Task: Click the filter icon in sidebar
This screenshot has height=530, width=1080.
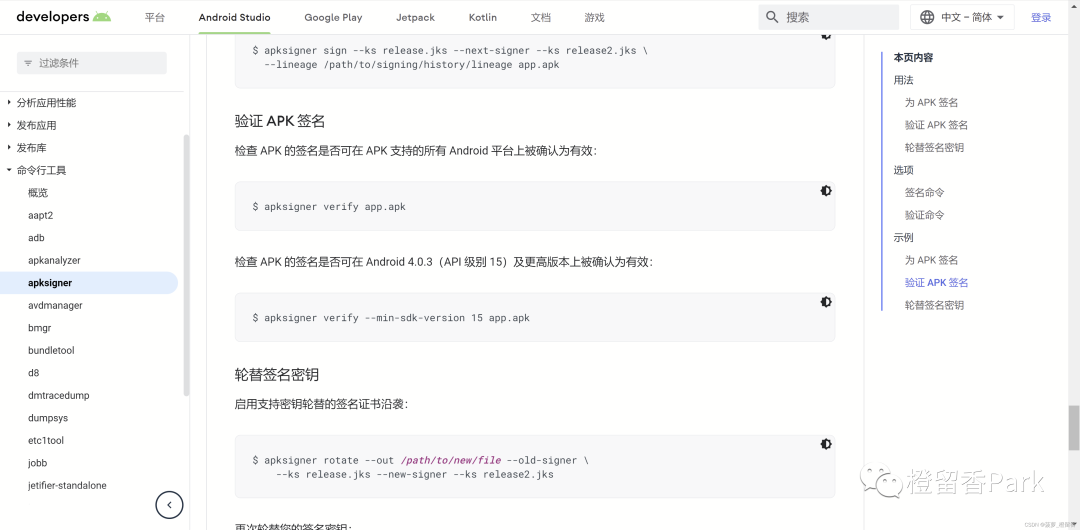Action: (x=28, y=63)
